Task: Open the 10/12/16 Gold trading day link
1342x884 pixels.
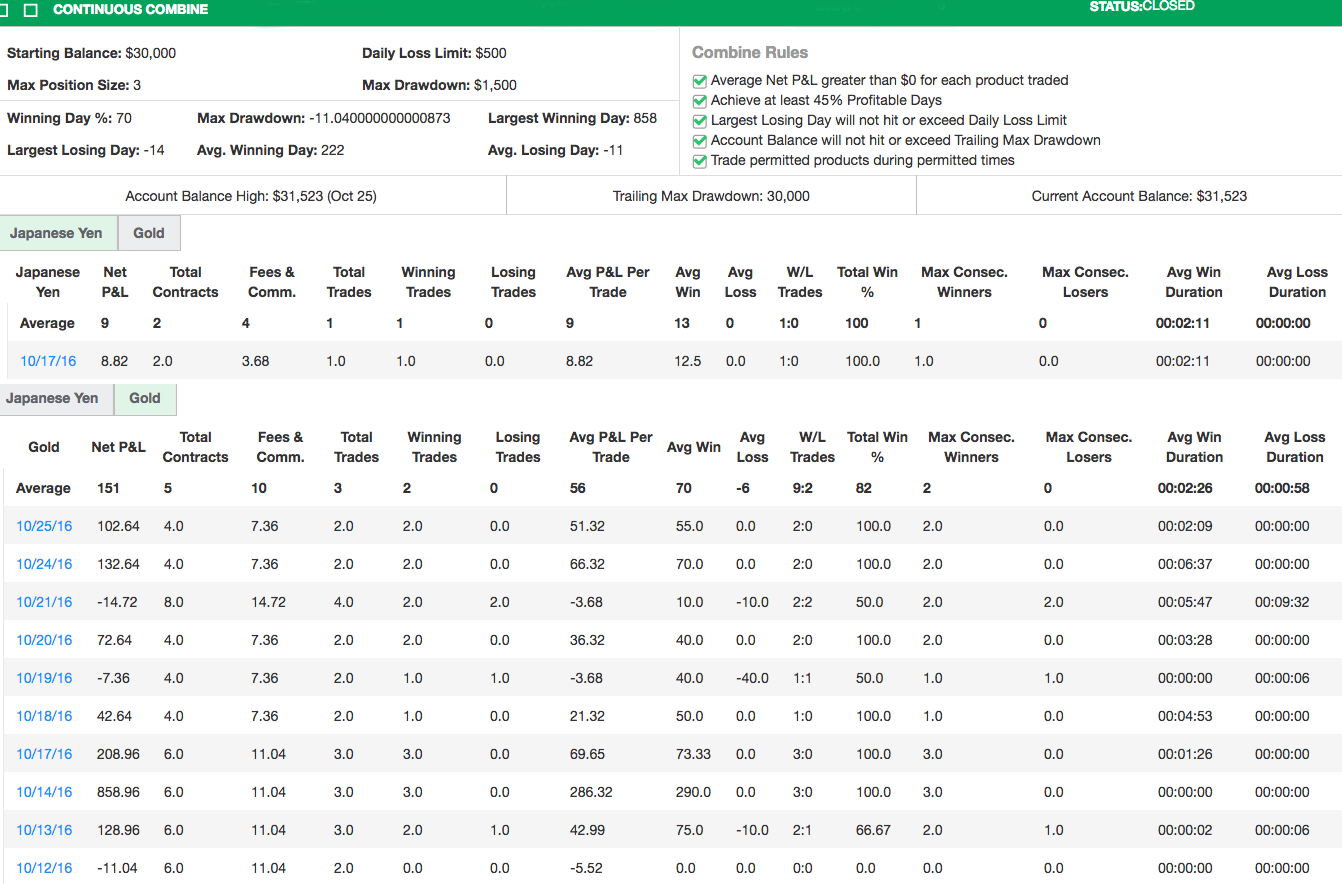Action: point(44,868)
